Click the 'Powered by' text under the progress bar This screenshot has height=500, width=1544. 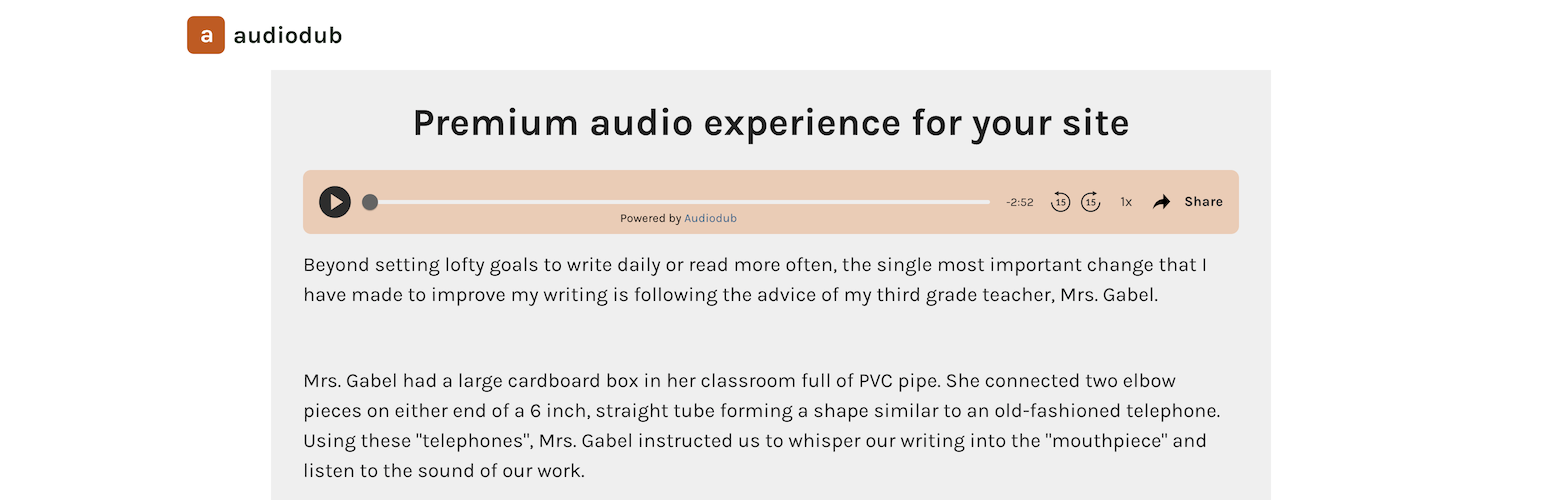pyautogui.click(x=650, y=218)
